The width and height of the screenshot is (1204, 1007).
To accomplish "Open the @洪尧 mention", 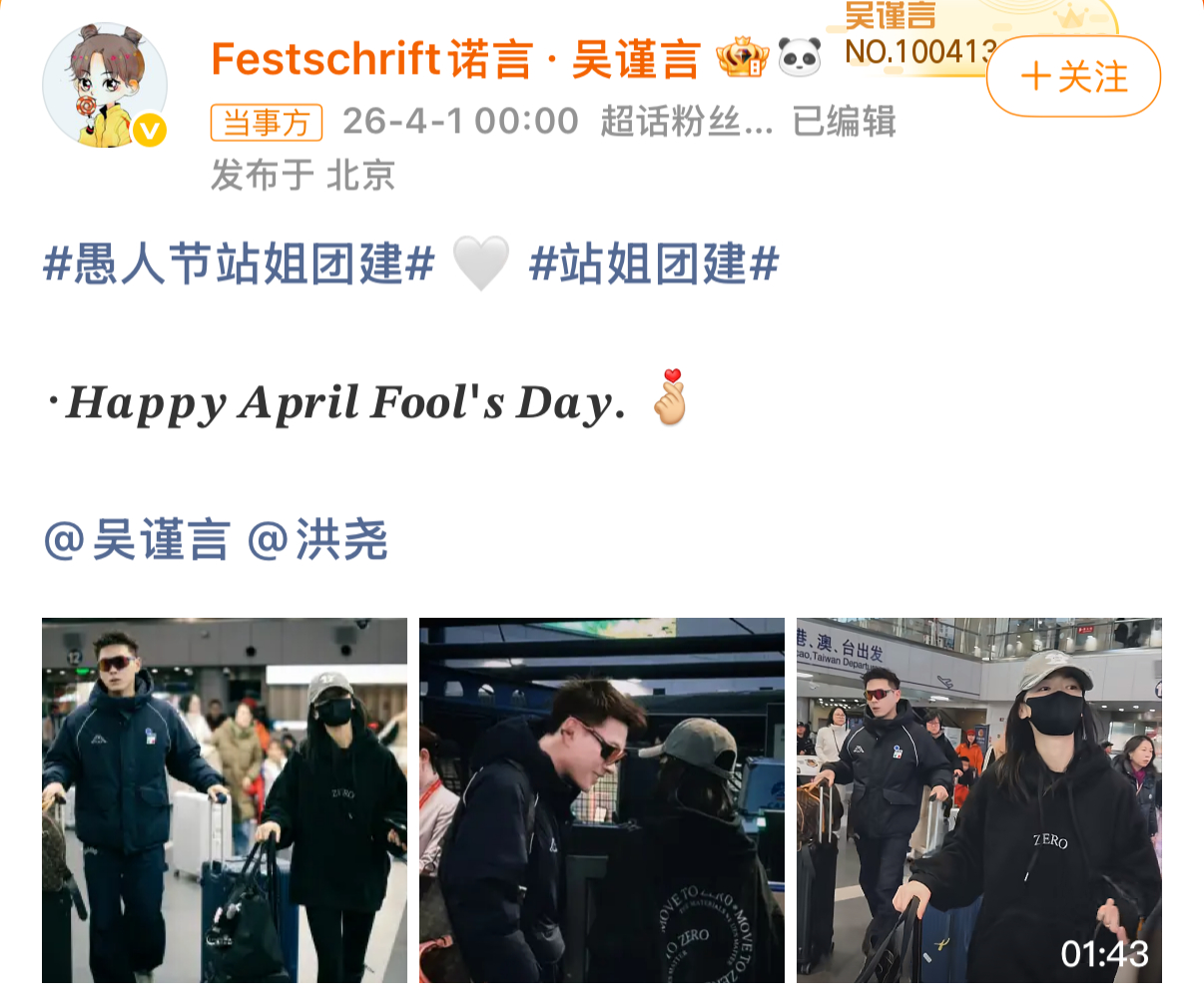I will pyautogui.click(x=317, y=541).
